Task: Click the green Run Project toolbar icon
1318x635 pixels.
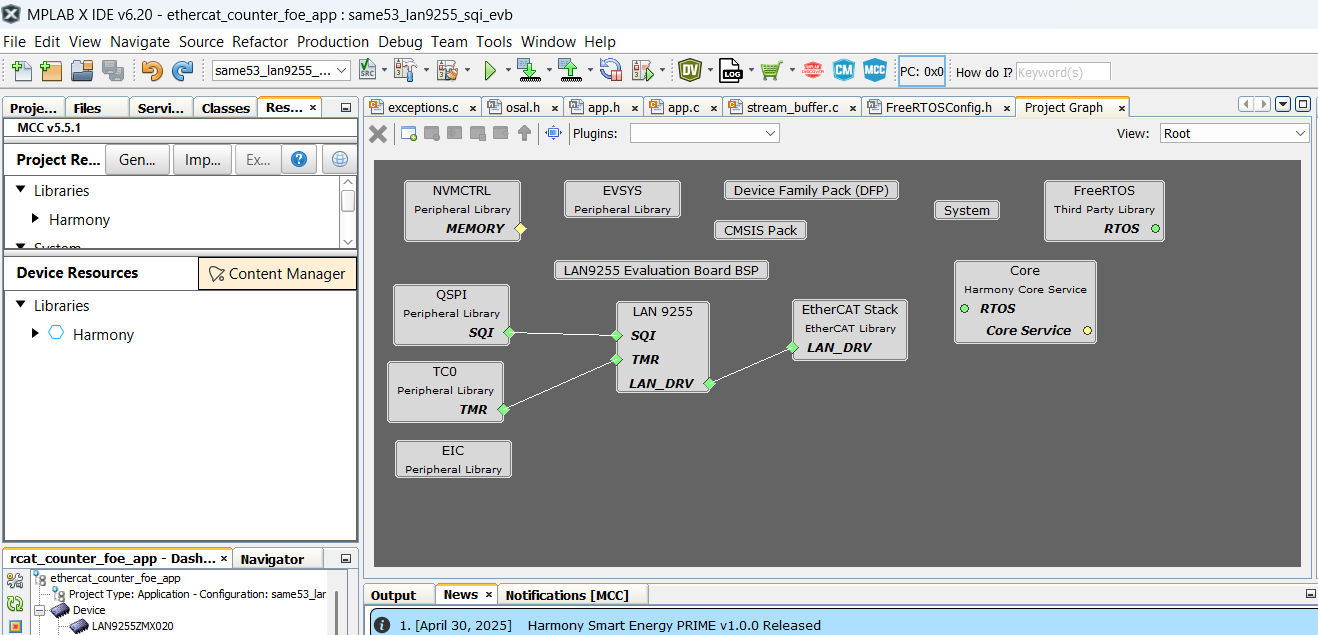Action: 492,70
